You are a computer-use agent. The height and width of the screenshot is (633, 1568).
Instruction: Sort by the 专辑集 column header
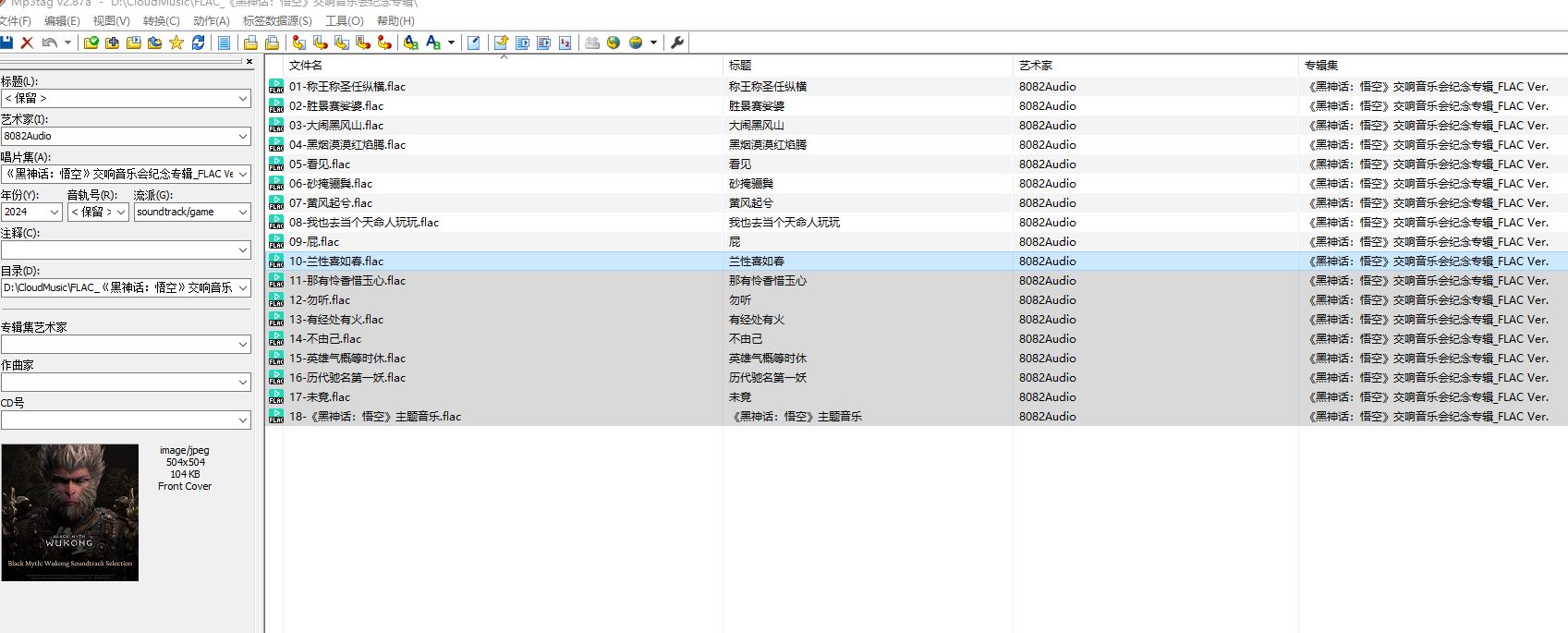(1434, 65)
